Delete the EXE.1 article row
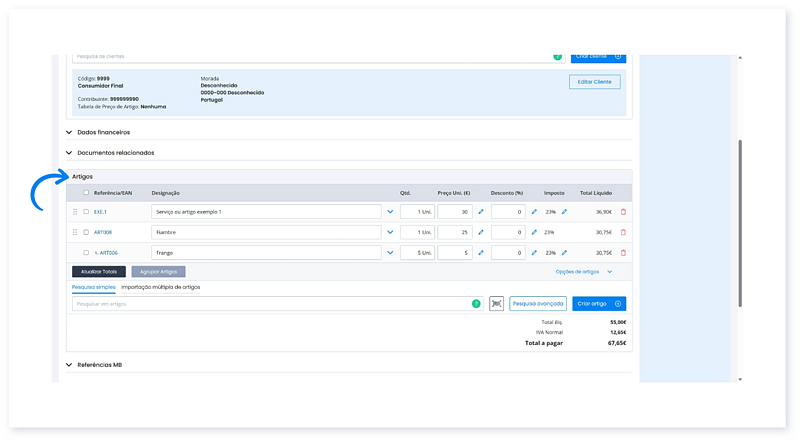 623,212
